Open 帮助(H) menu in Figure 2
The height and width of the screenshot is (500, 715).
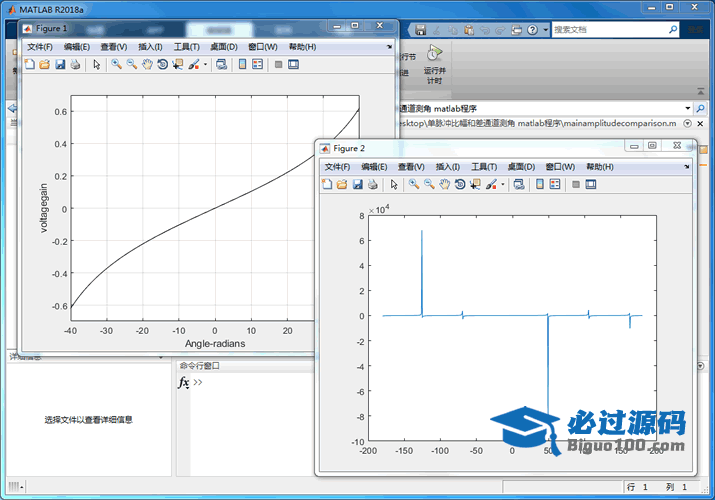click(600, 167)
